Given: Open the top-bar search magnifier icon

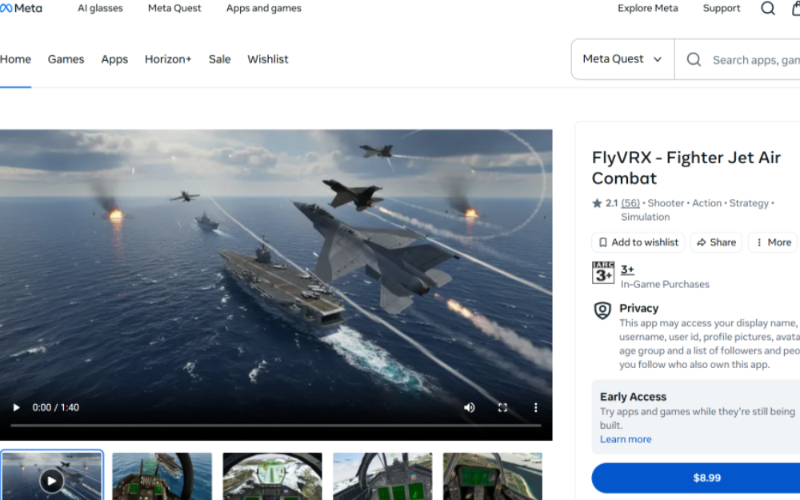Looking at the screenshot, I should (768, 8).
